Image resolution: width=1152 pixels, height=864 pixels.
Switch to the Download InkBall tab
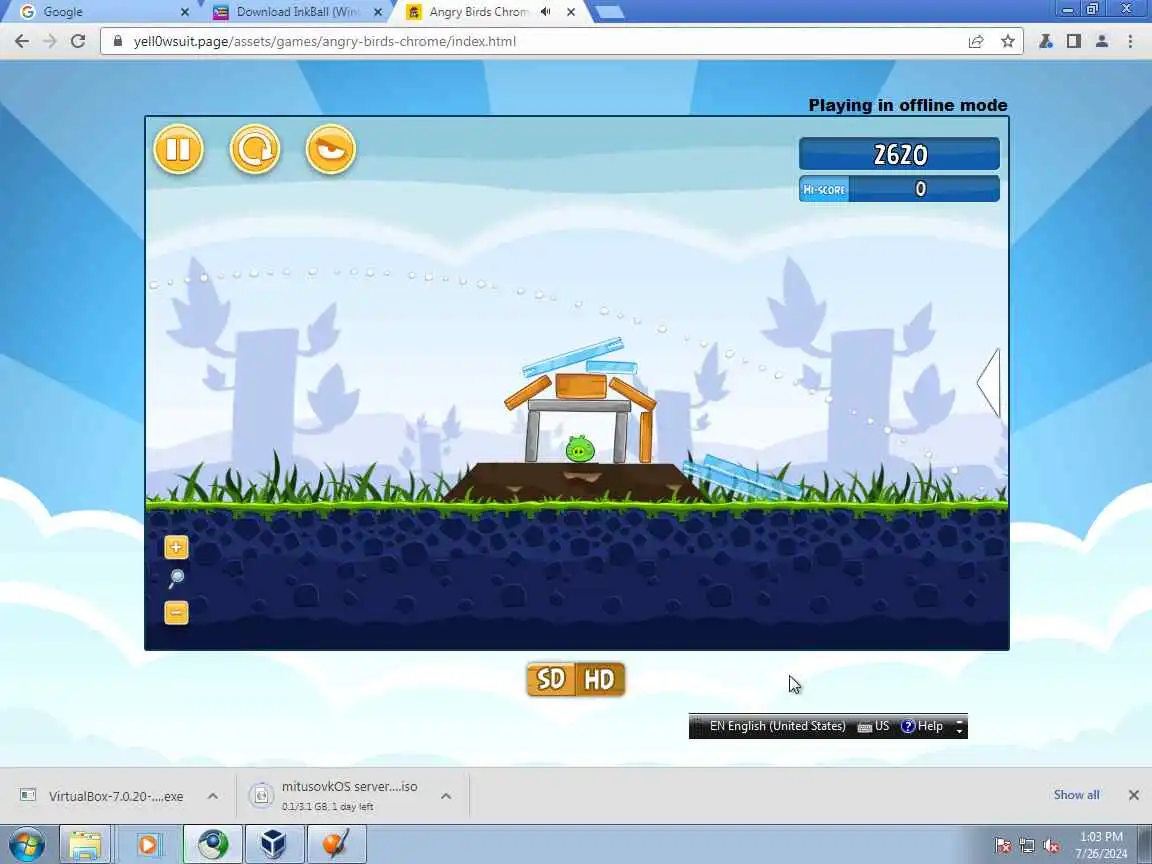pos(298,12)
